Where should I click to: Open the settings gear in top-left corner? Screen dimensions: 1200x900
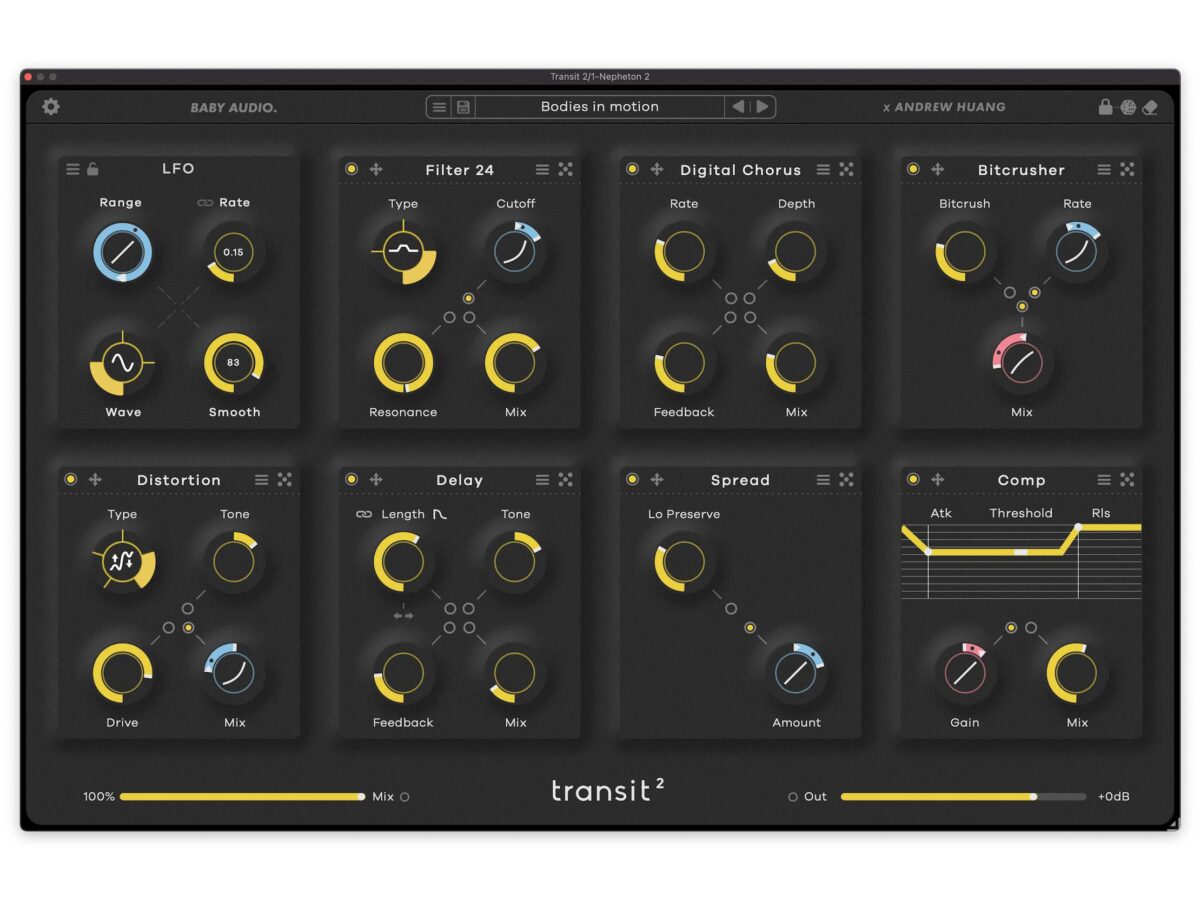click(50, 106)
